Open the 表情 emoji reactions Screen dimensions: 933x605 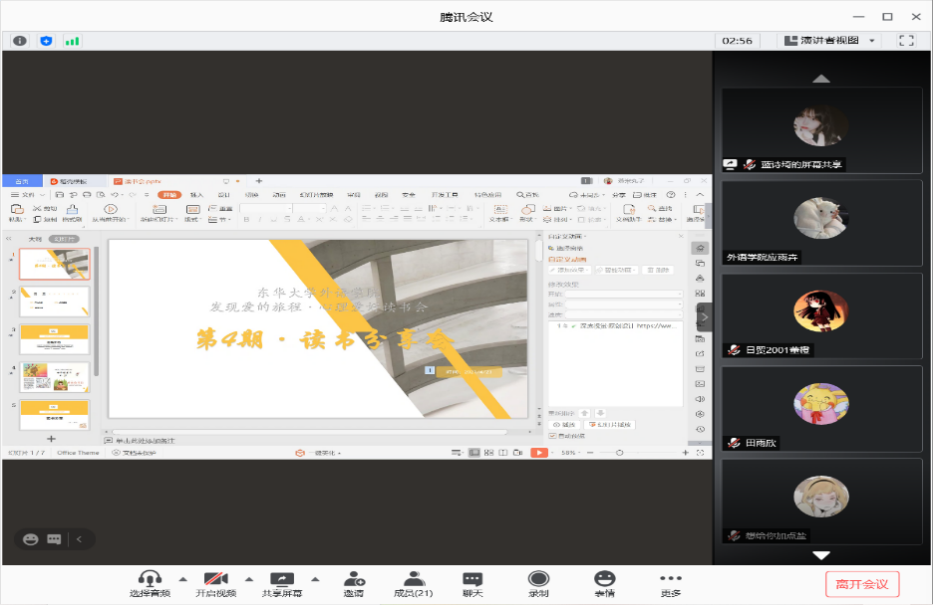[x=604, y=583]
